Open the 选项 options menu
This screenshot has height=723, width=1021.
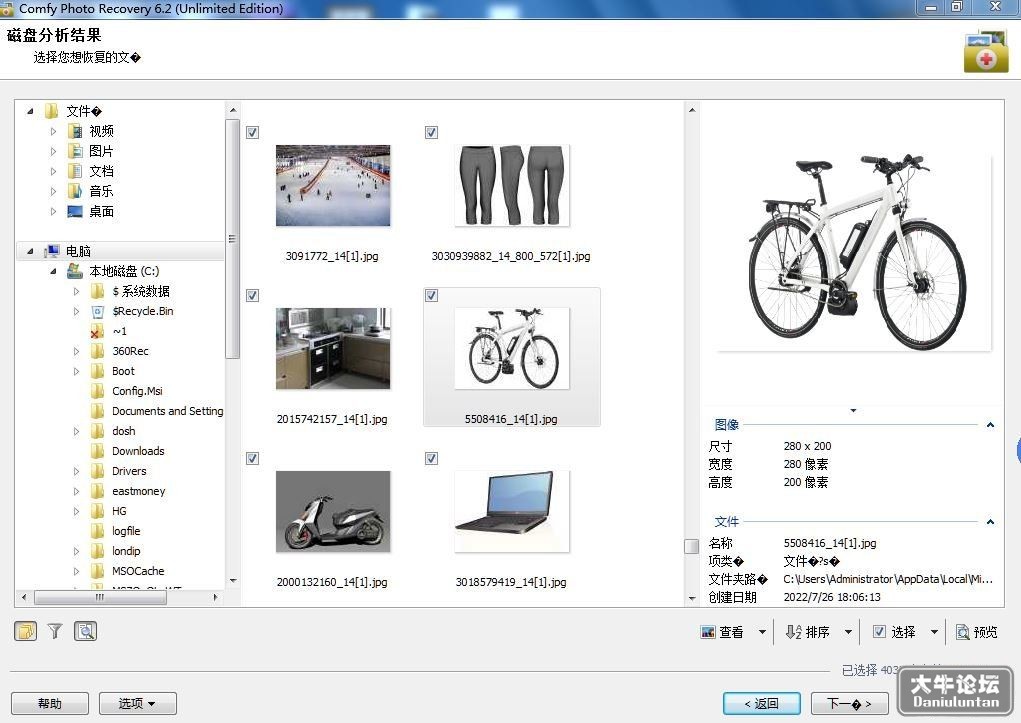pyautogui.click(x=137, y=703)
